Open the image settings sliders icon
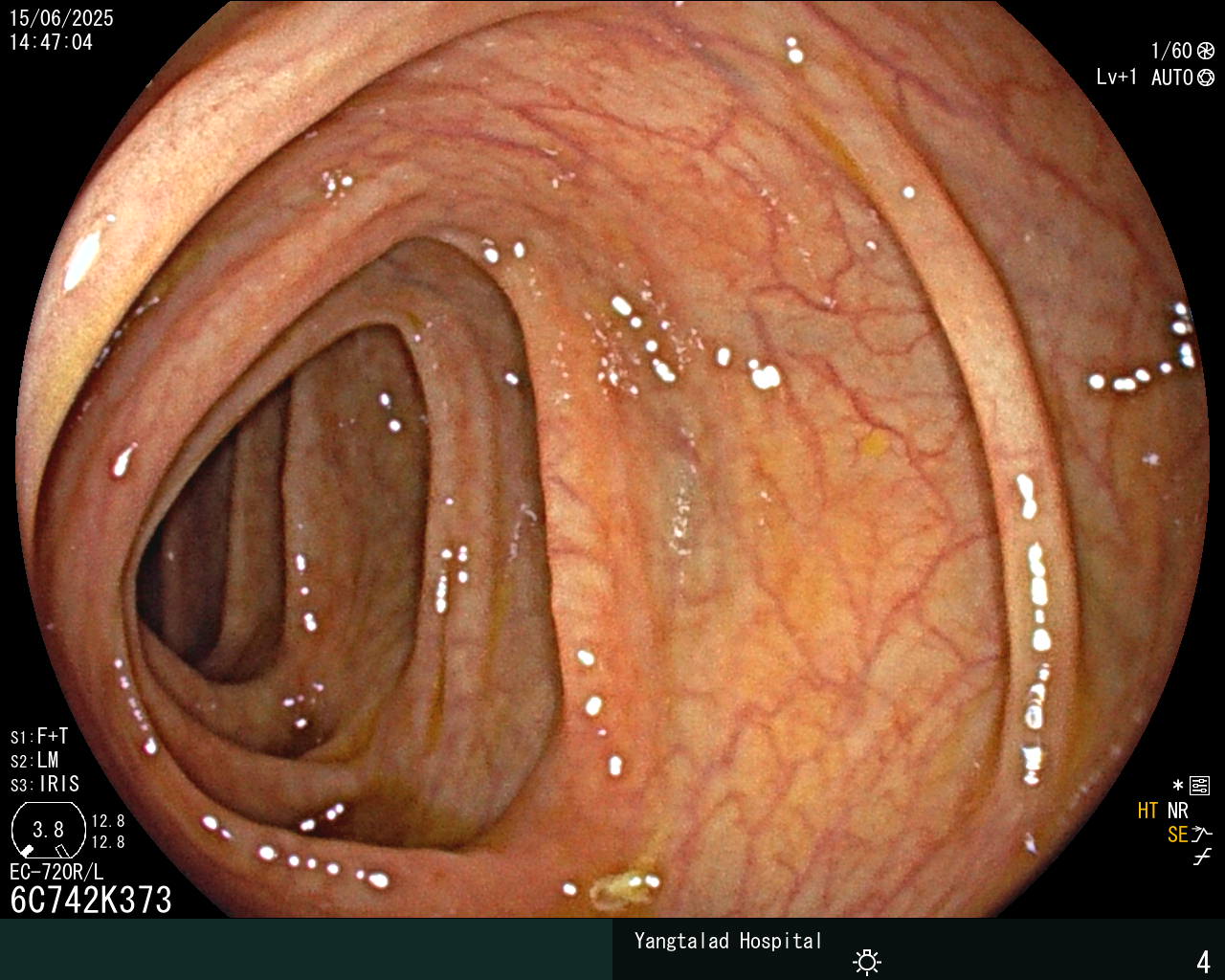The height and width of the screenshot is (980, 1225). (x=1199, y=786)
